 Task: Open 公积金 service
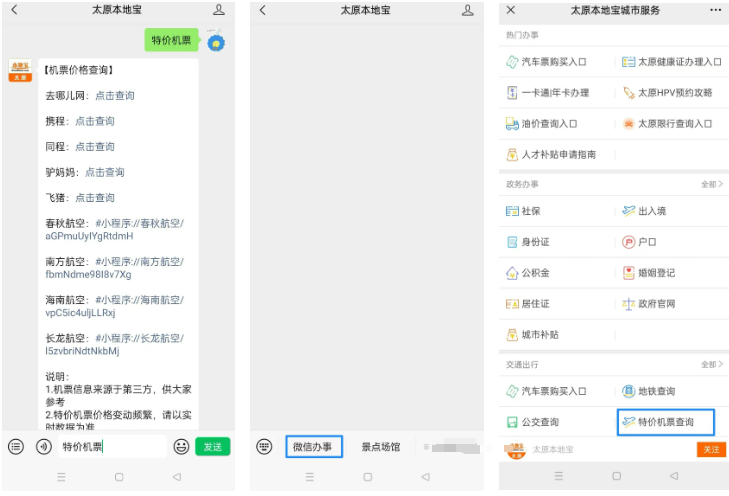[528, 273]
